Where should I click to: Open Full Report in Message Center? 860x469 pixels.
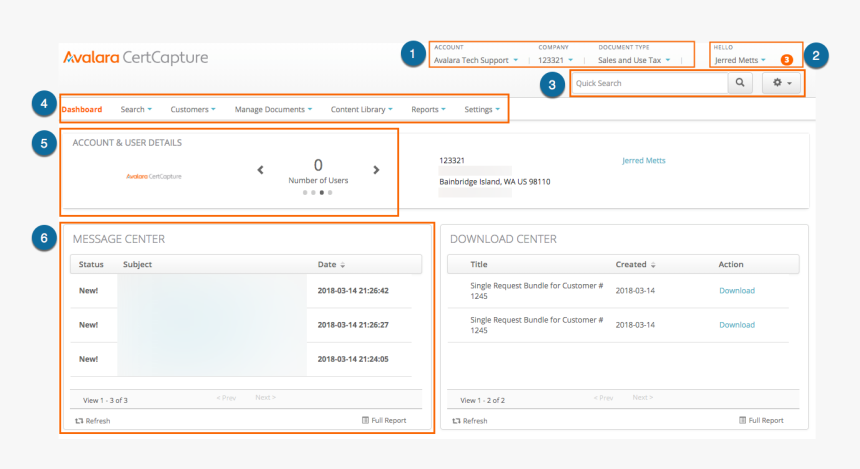(384, 420)
